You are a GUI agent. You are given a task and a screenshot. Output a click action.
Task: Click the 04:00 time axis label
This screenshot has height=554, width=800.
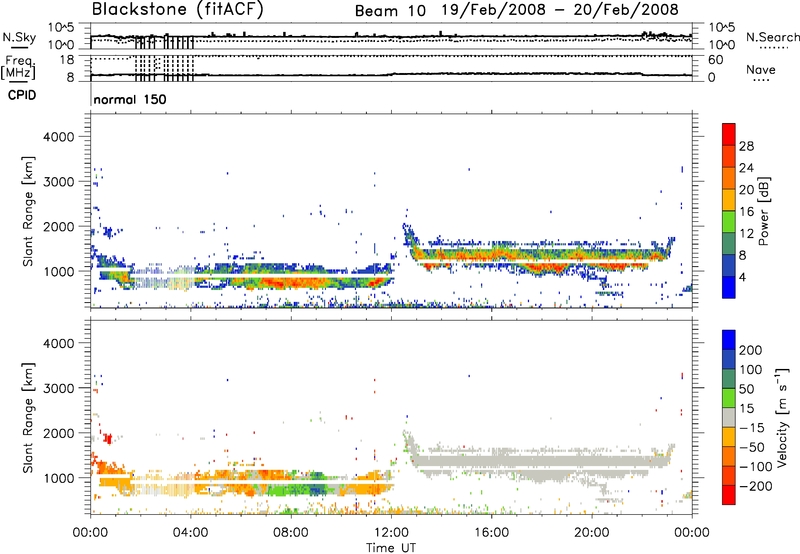pyautogui.click(x=190, y=533)
